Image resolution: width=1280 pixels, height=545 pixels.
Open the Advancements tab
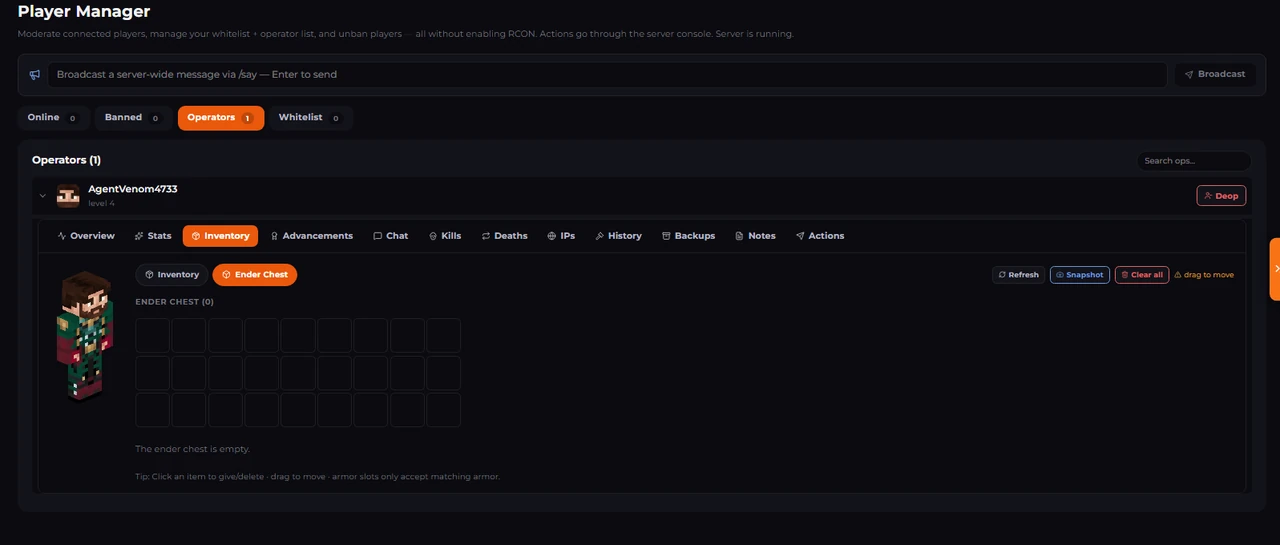click(x=312, y=236)
